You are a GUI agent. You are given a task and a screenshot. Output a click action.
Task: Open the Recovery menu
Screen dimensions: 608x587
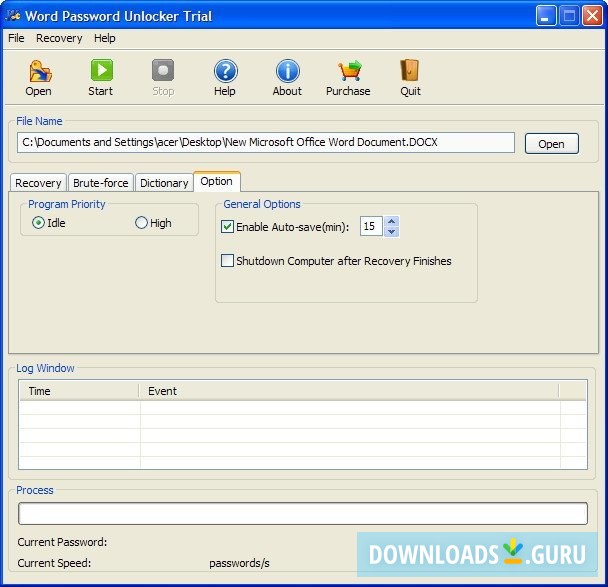pos(59,38)
